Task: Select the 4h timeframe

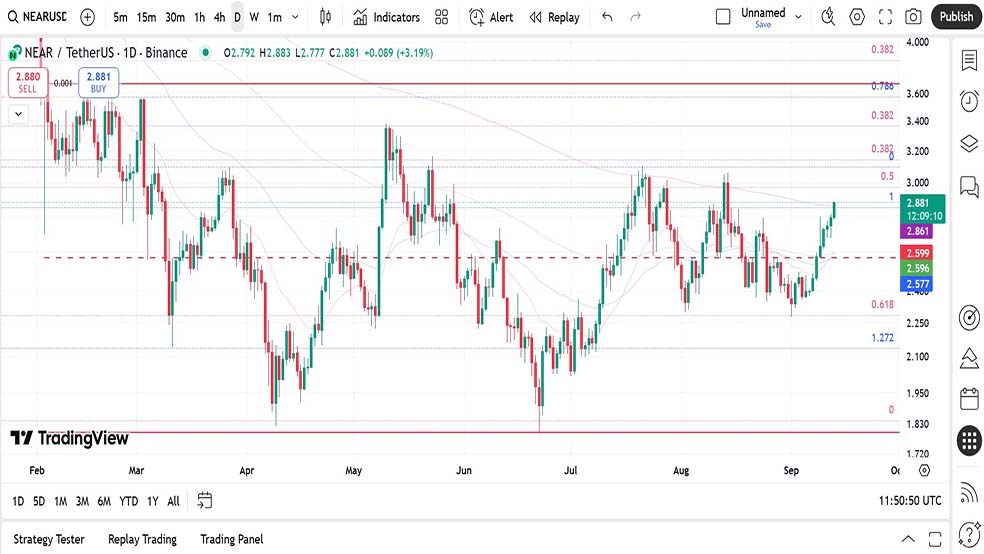Action: pyautogui.click(x=219, y=17)
